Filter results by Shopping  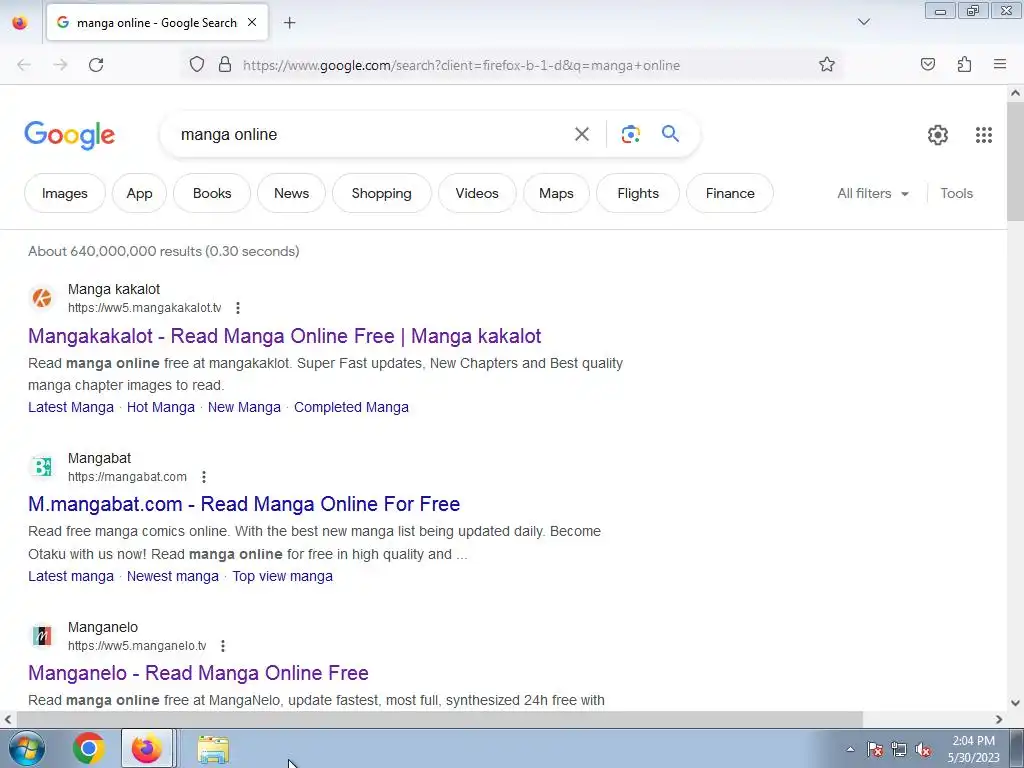tap(381, 193)
